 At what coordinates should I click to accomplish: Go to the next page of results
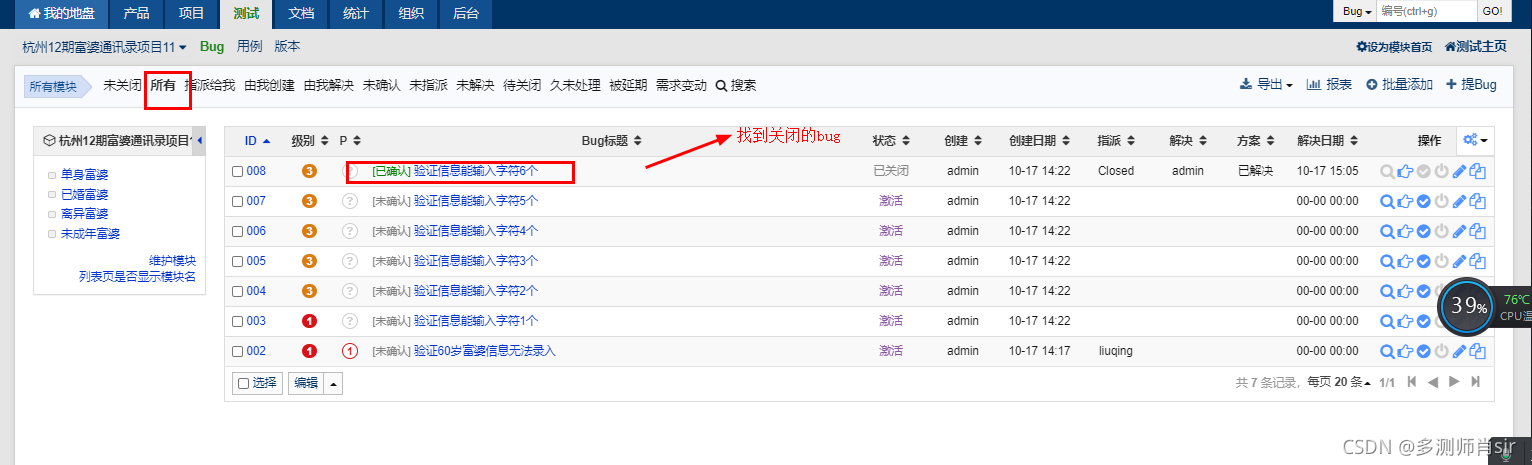1454,382
